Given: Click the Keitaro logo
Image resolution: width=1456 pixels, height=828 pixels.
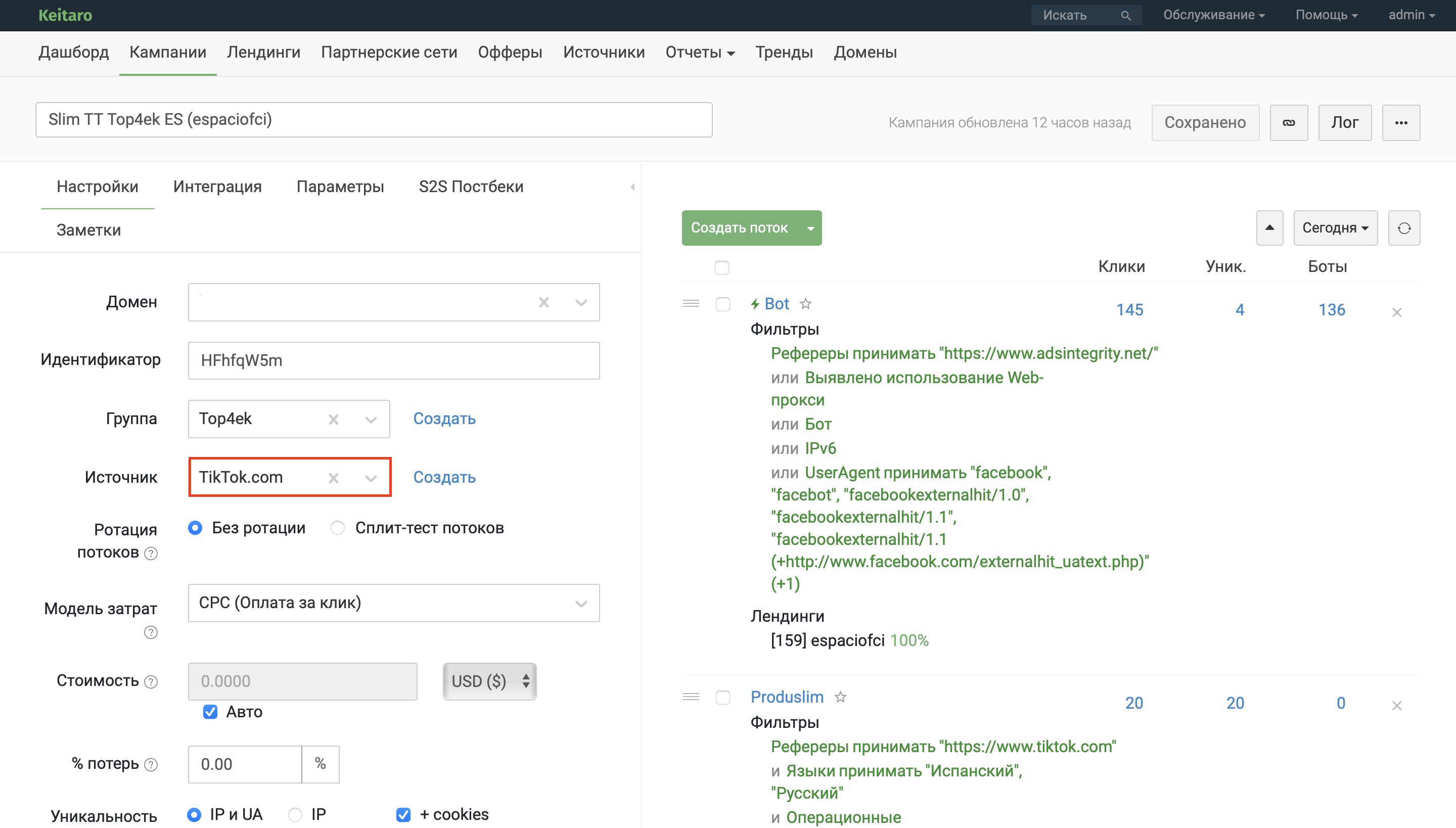Looking at the screenshot, I should tap(65, 15).
